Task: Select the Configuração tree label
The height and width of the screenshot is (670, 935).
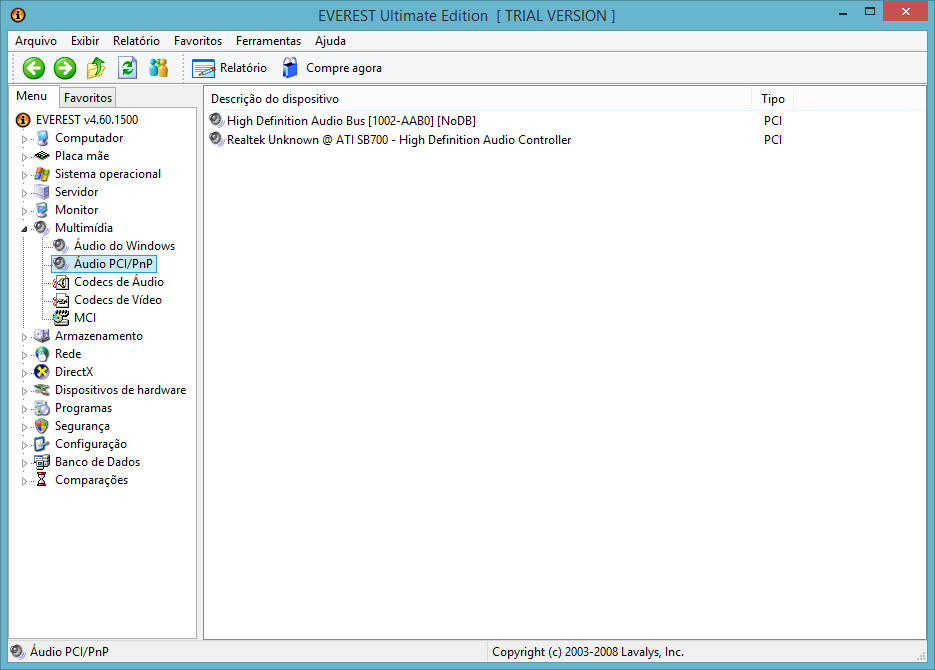Action: 91,444
